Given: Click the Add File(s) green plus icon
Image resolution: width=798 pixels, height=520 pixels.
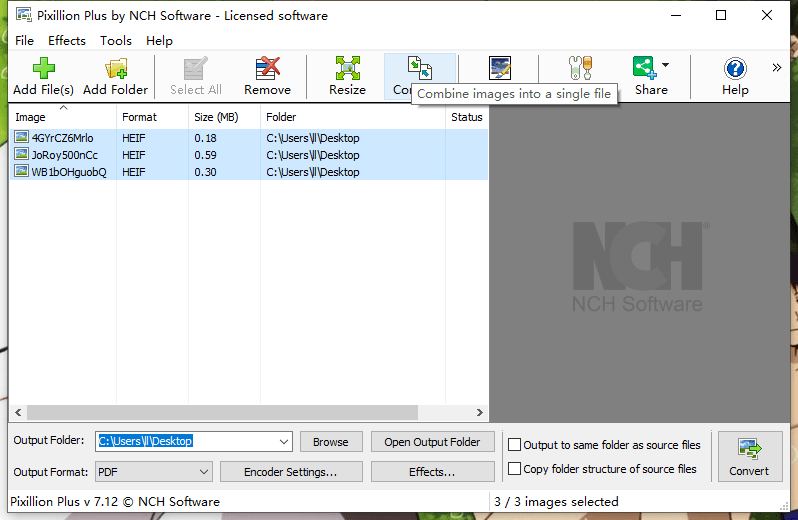Looking at the screenshot, I should click(43, 68).
